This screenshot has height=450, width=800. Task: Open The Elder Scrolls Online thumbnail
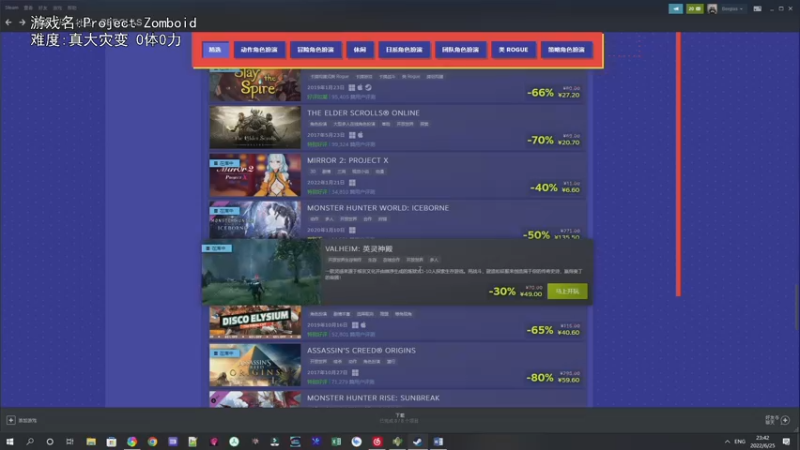[x=255, y=128]
